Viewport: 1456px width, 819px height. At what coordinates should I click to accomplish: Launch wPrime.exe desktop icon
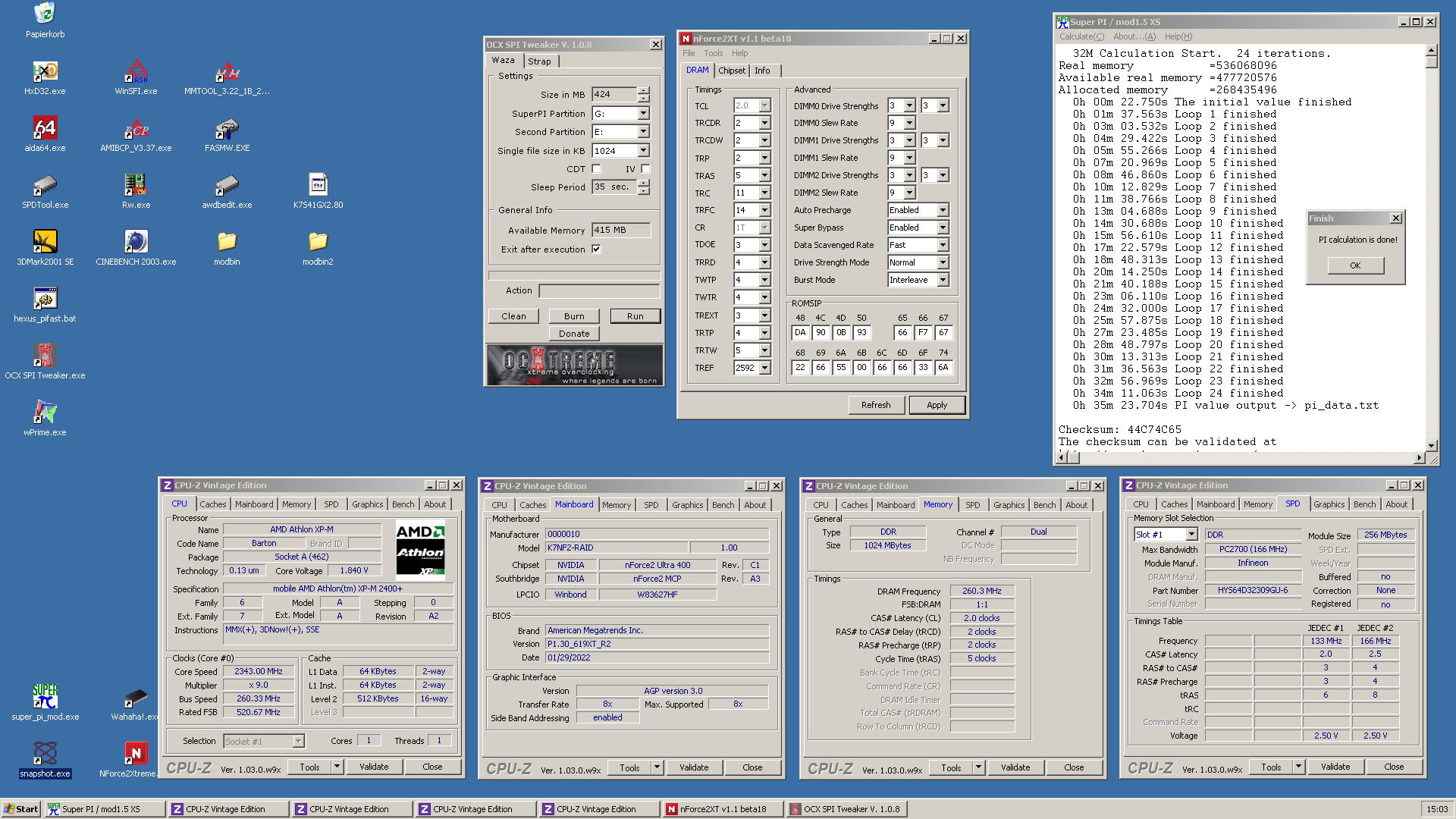(x=45, y=413)
